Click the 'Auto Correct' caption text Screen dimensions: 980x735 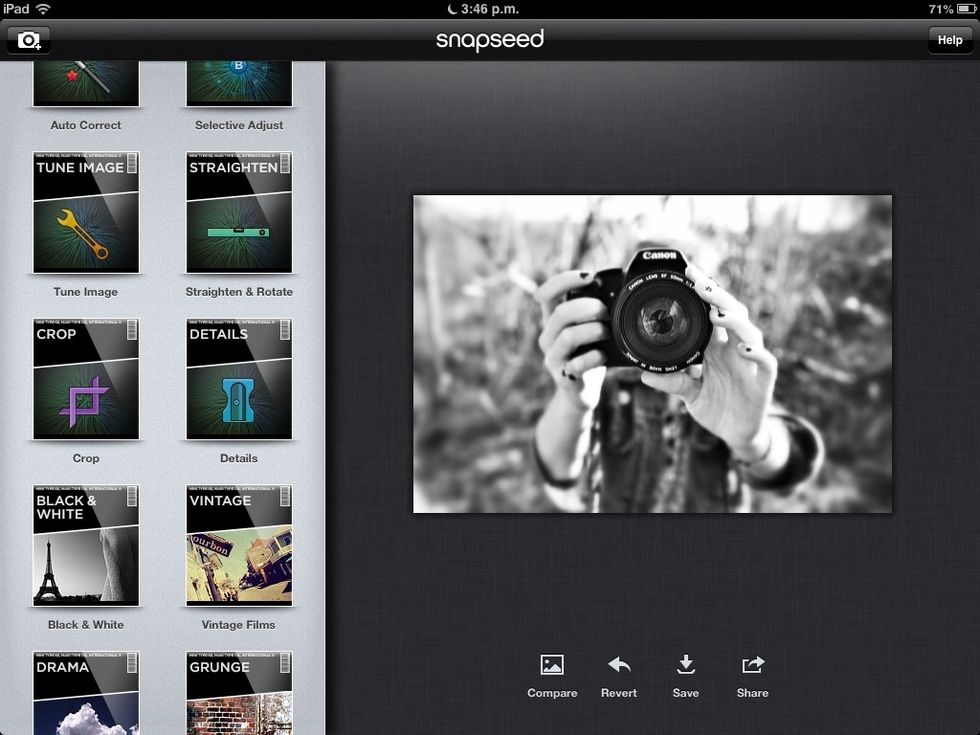86,125
